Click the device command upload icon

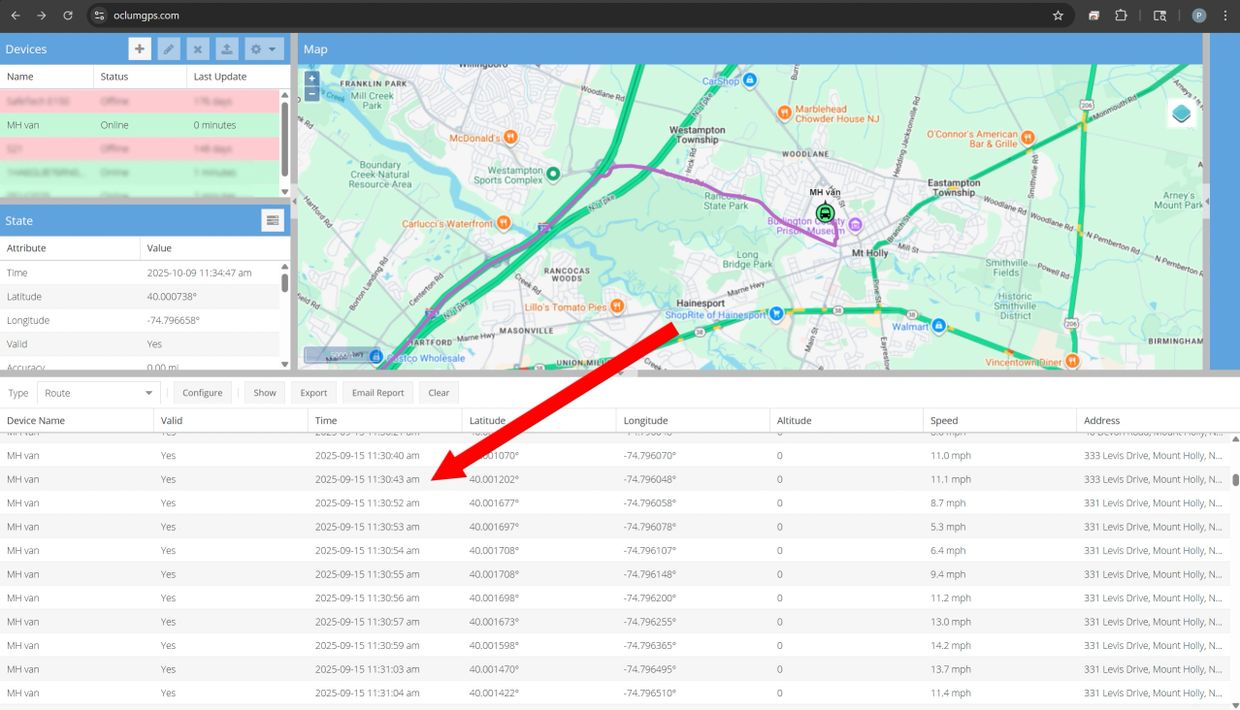pyautogui.click(x=227, y=49)
